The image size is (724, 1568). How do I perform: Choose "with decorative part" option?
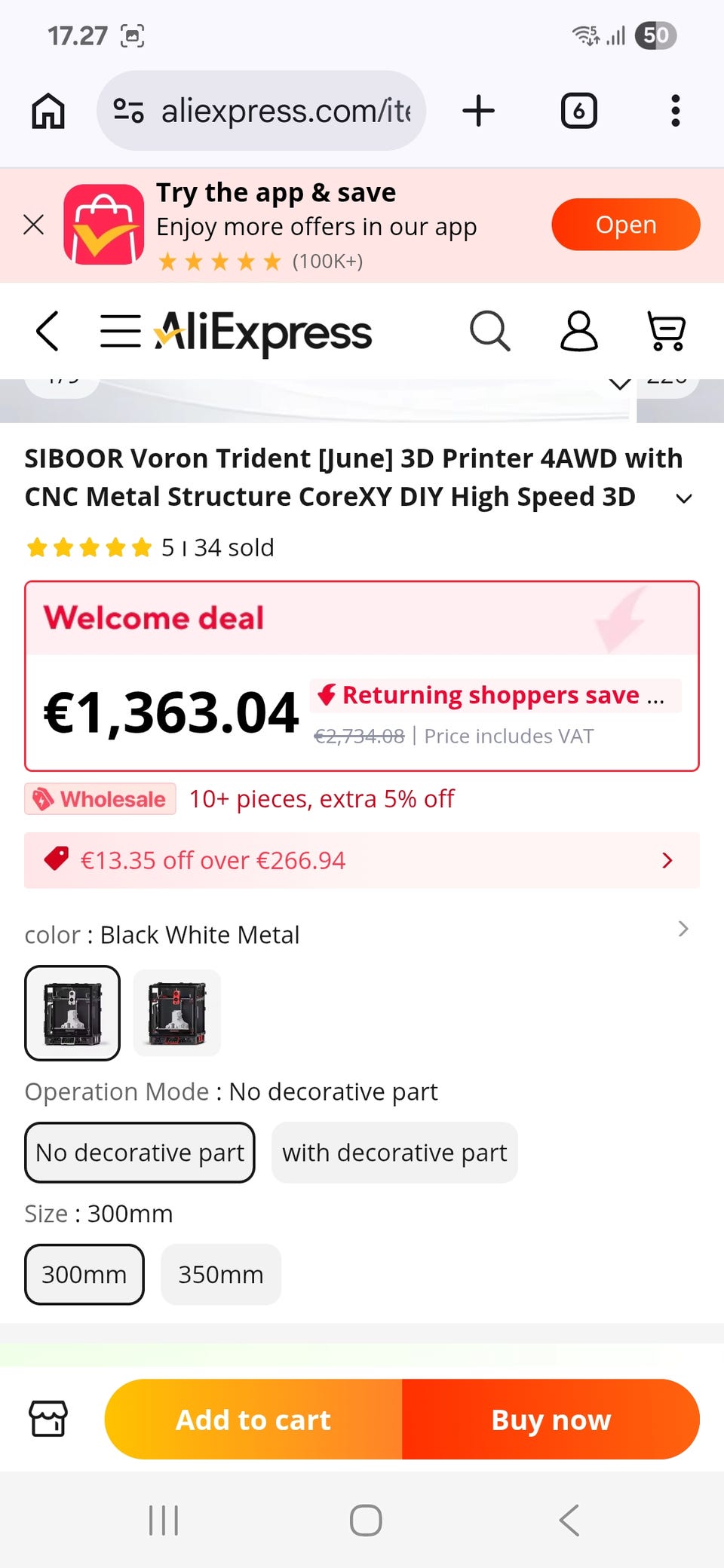(x=394, y=1153)
